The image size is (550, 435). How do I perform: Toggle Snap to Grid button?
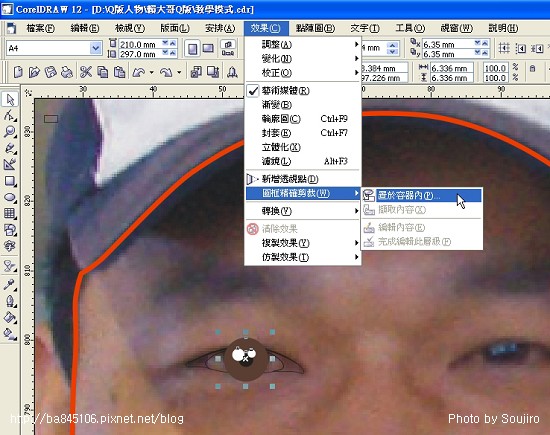click(504, 48)
